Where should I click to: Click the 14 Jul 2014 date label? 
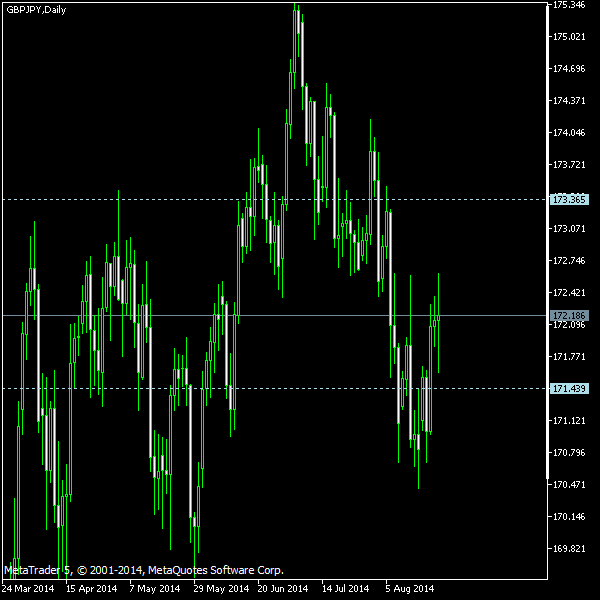[x=345, y=588]
